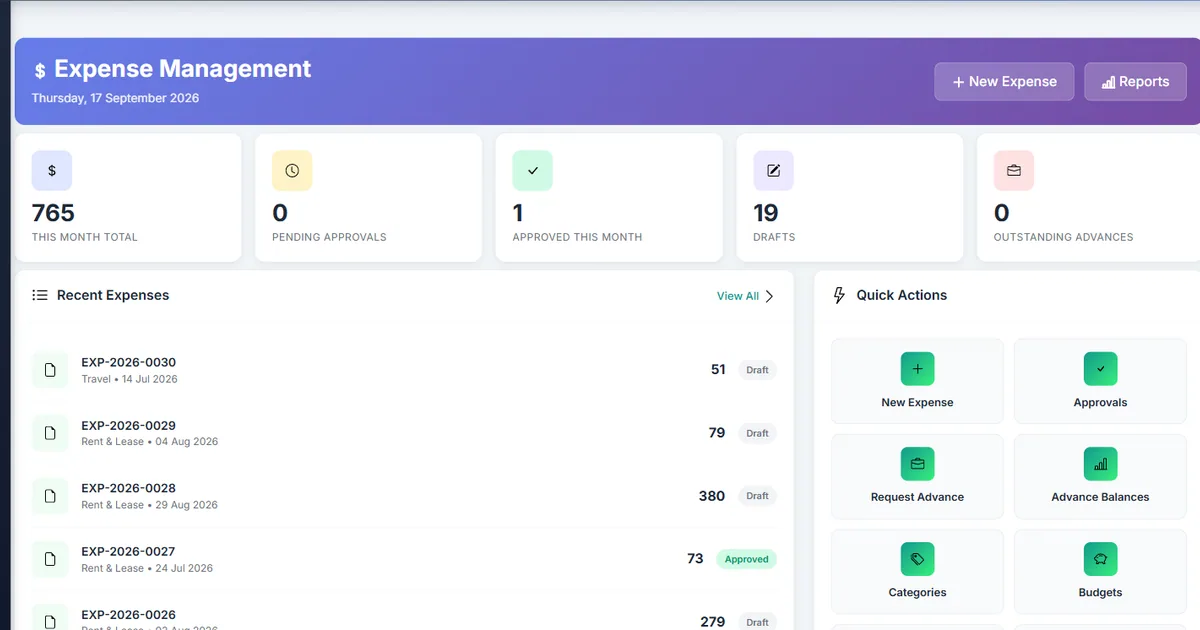Open the Categories quick action tile
The height and width of the screenshot is (630, 1200).
[917, 571]
